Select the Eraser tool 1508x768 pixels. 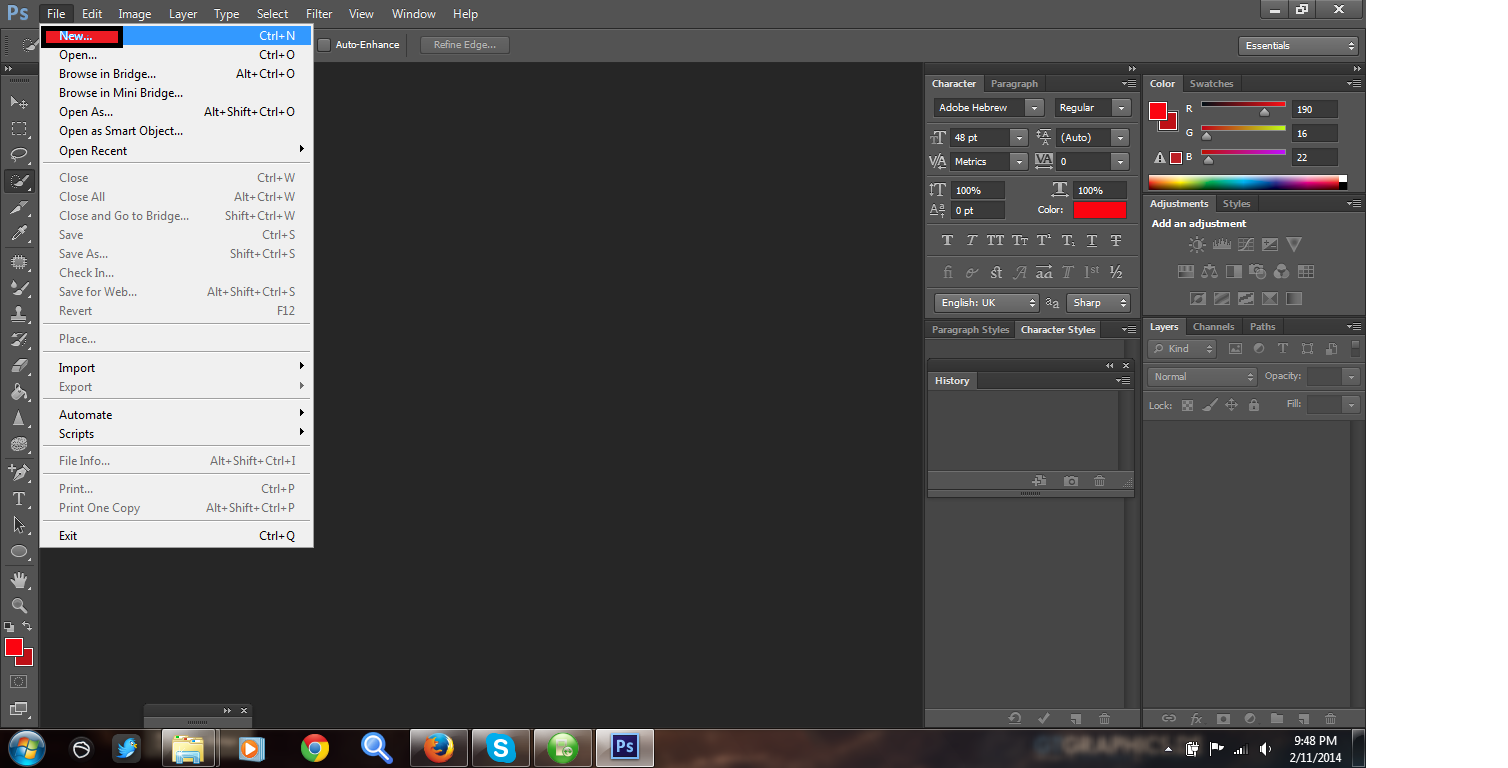(x=19, y=366)
